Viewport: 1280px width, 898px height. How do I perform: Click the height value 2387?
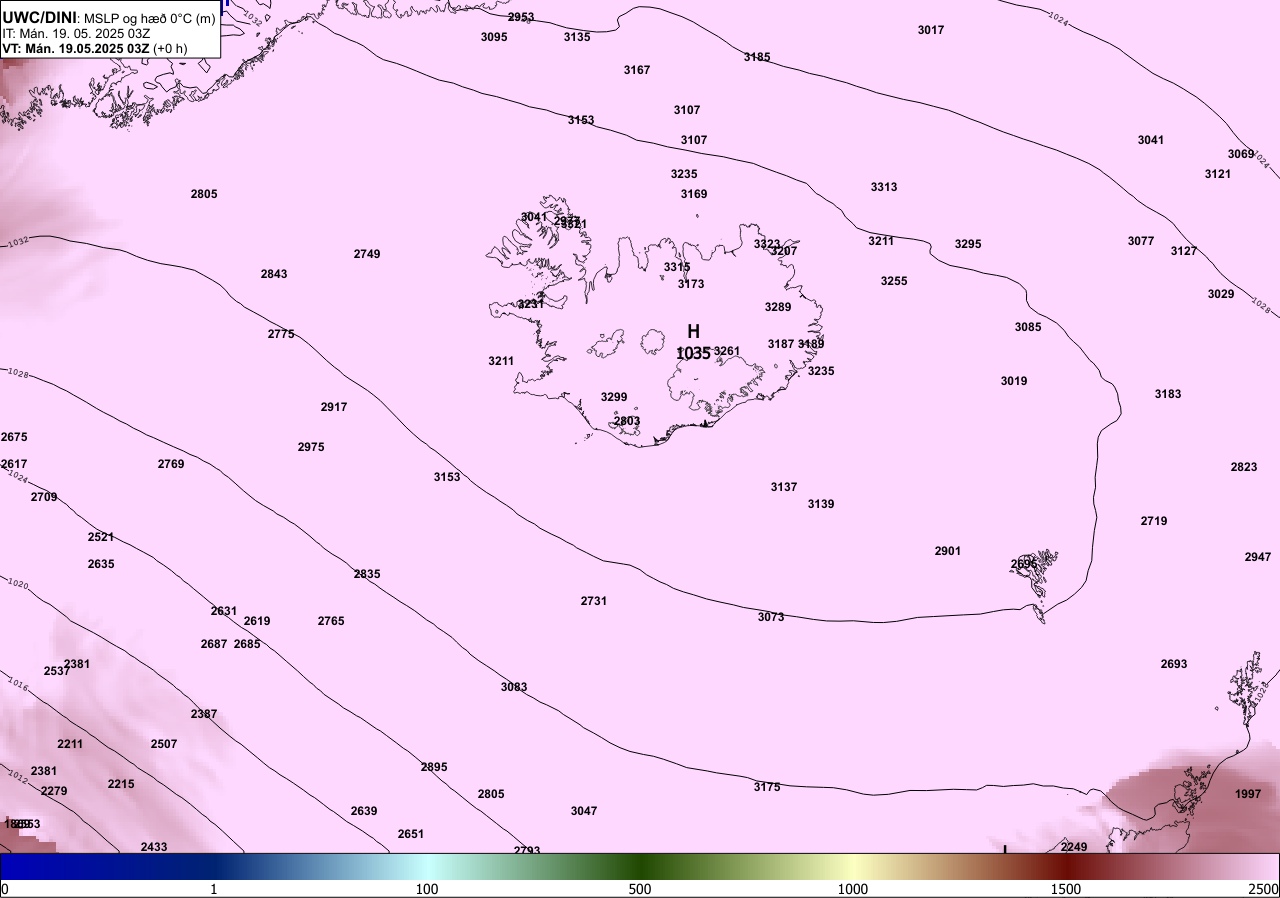tap(204, 714)
